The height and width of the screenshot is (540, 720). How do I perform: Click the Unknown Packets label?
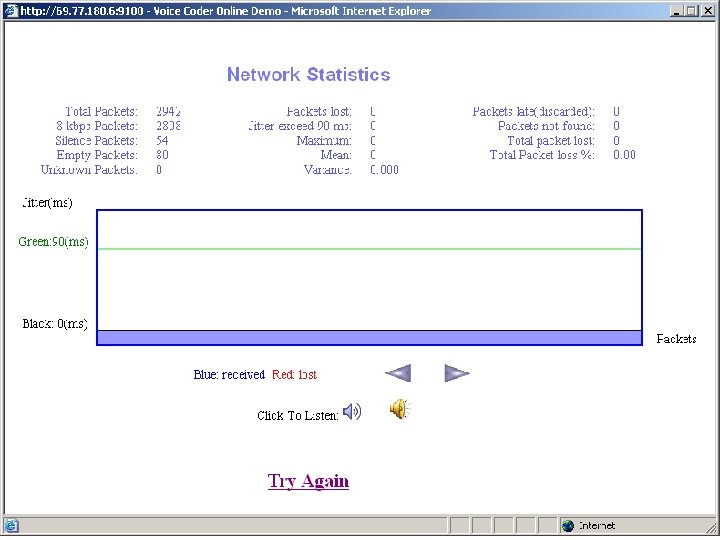[x=89, y=170]
